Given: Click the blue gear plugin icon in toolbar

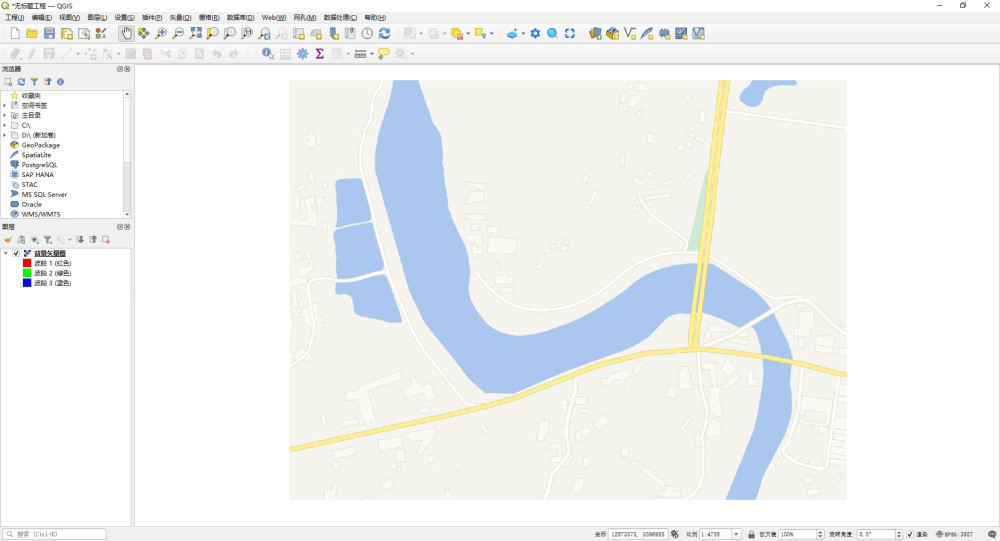Looking at the screenshot, I should [x=535, y=34].
